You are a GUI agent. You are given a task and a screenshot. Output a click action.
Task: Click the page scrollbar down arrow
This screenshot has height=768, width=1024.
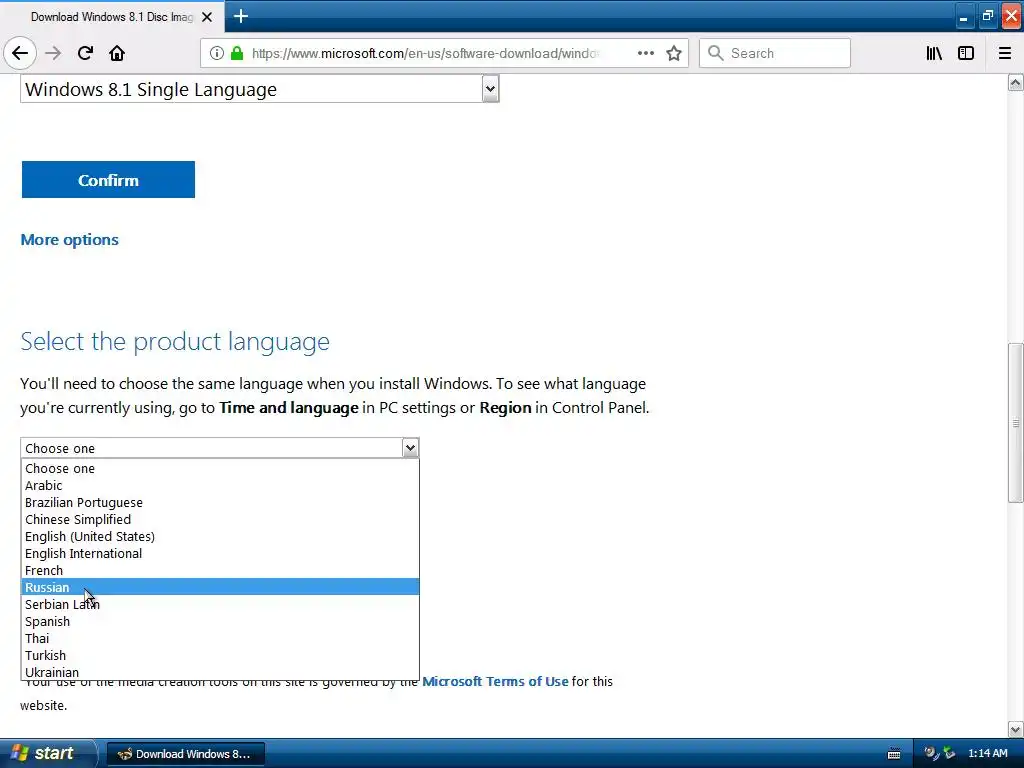coord(1016,729)
